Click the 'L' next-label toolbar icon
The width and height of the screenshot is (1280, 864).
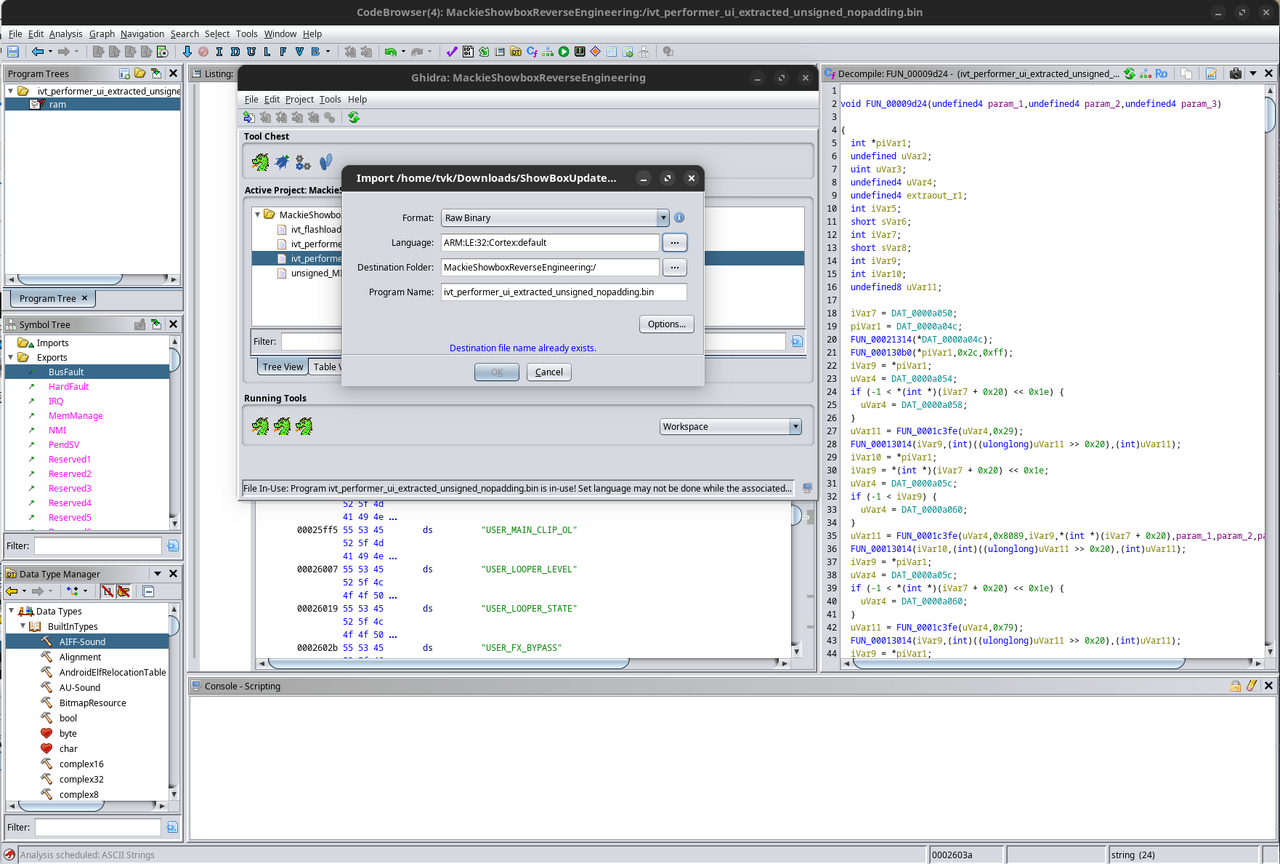tap(267, 51)
